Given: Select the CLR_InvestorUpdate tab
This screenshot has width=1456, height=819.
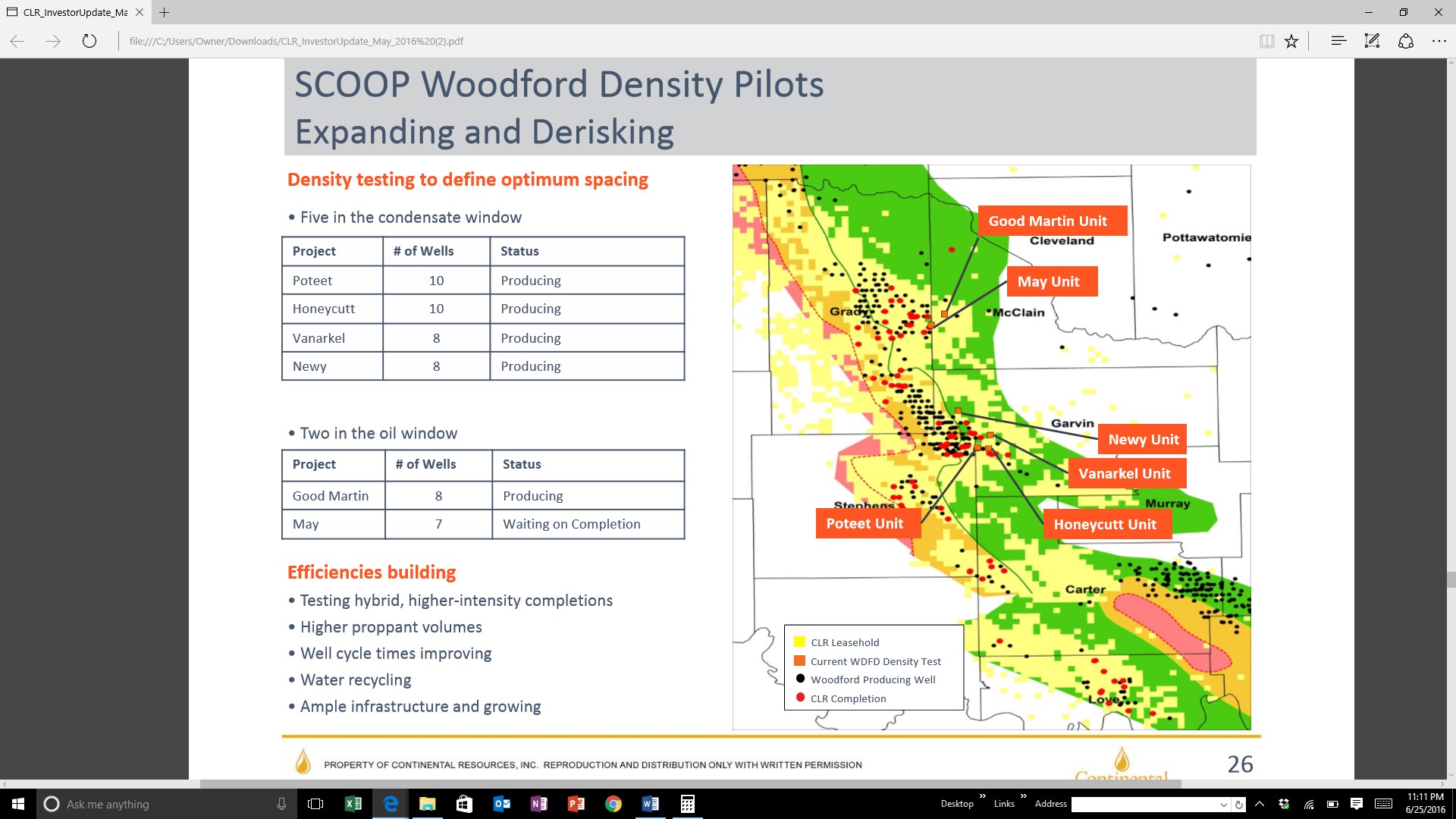Looking at the screenshot, I should [x=75, y=12].
